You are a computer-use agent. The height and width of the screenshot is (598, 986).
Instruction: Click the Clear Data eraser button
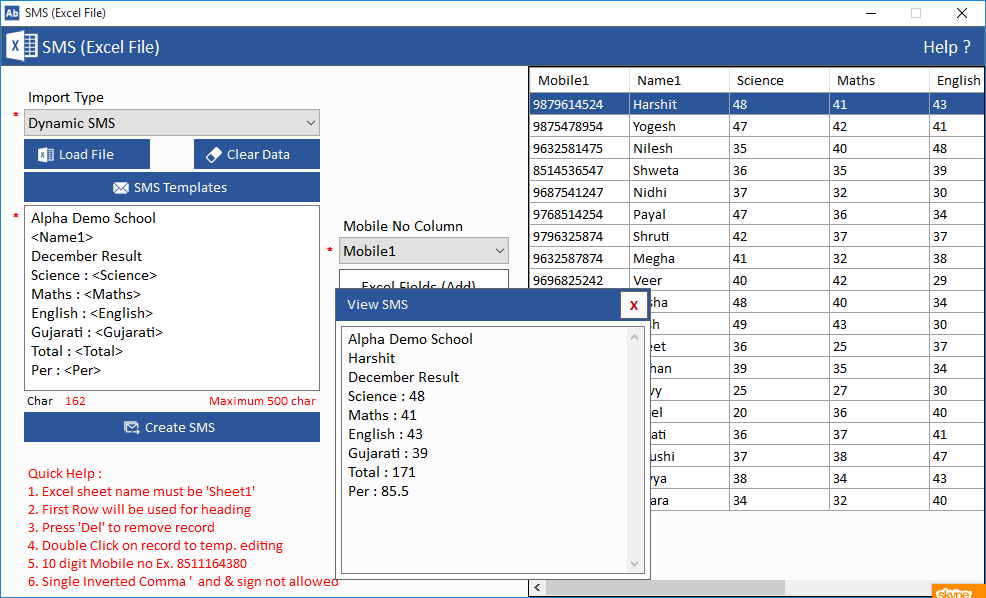[257, 155]
